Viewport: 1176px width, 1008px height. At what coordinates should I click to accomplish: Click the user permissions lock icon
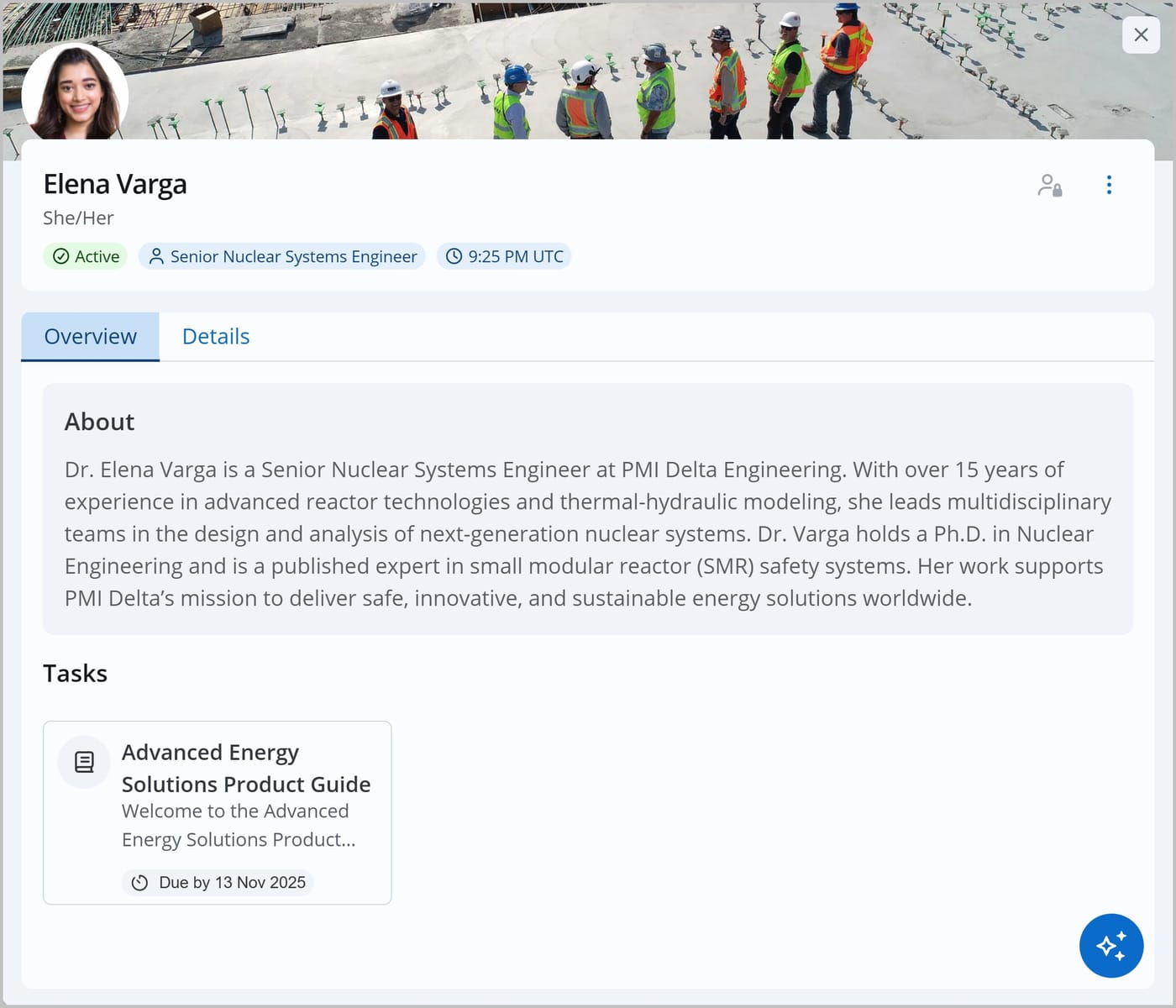pyautogui.click(x=1049, y=185)
